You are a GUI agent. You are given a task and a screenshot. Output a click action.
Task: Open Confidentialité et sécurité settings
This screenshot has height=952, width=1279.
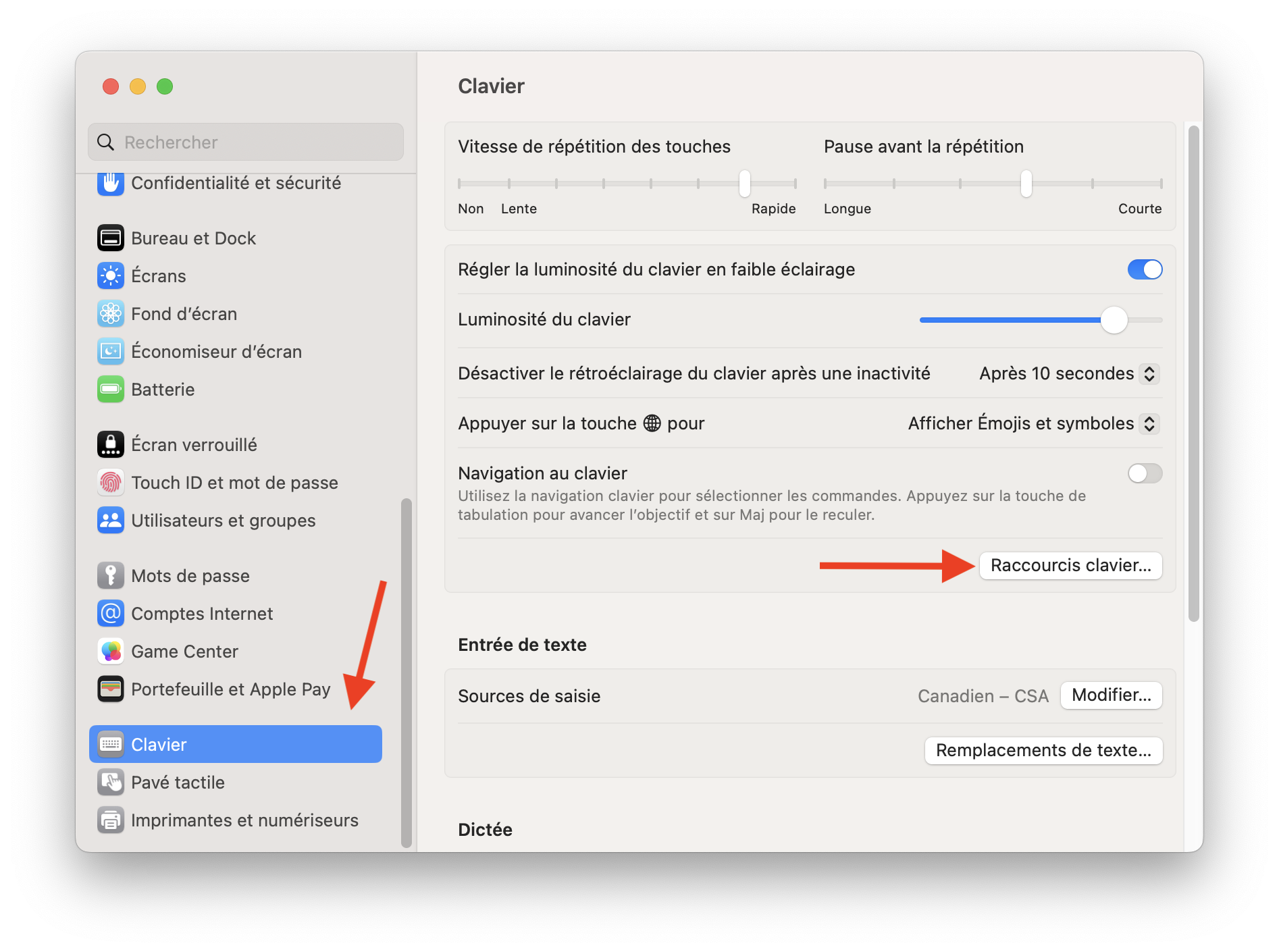coord(236,183)
